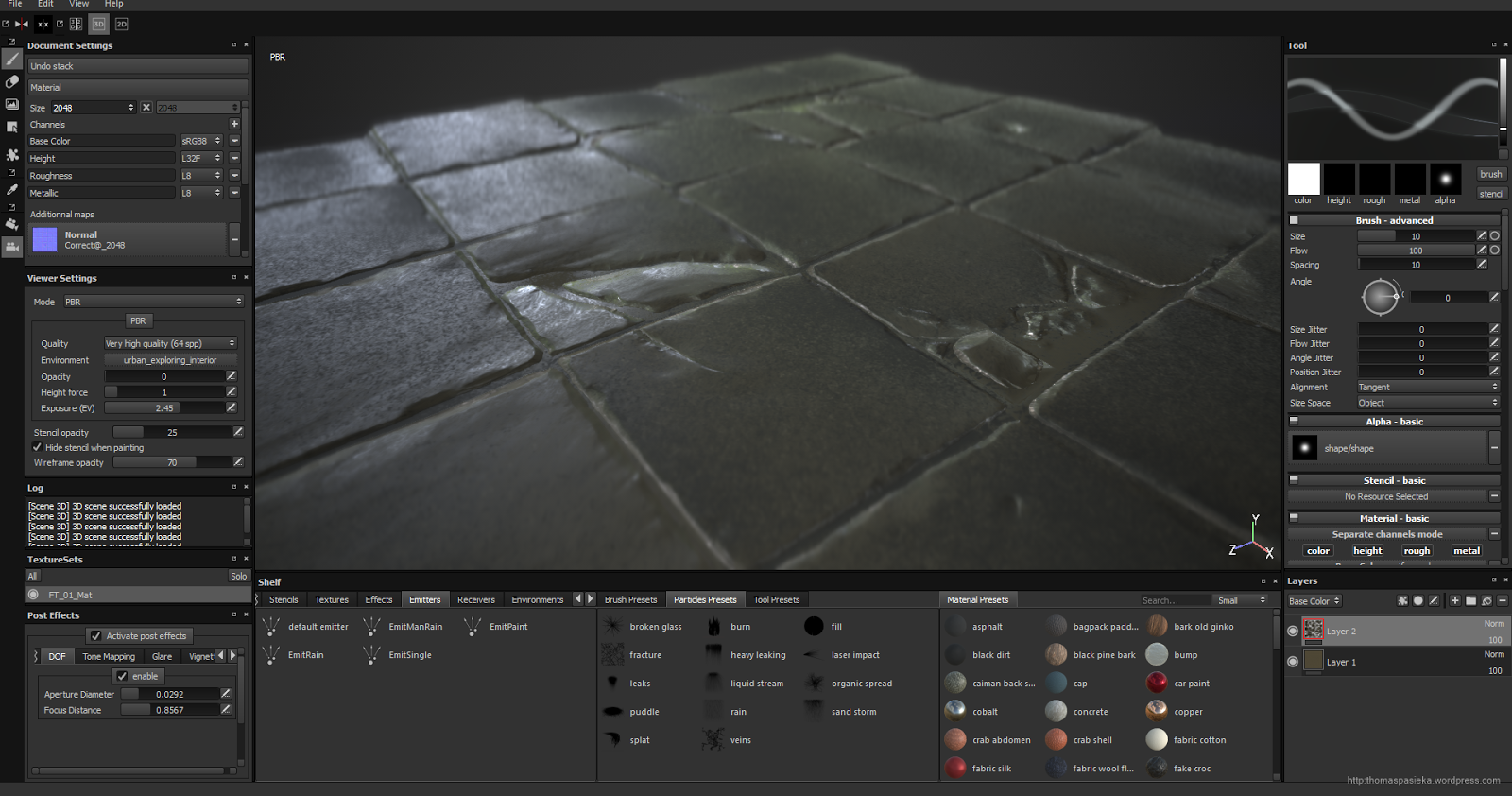
Task: Toggle the color material channel button
Action: [x=1318, y=551]
